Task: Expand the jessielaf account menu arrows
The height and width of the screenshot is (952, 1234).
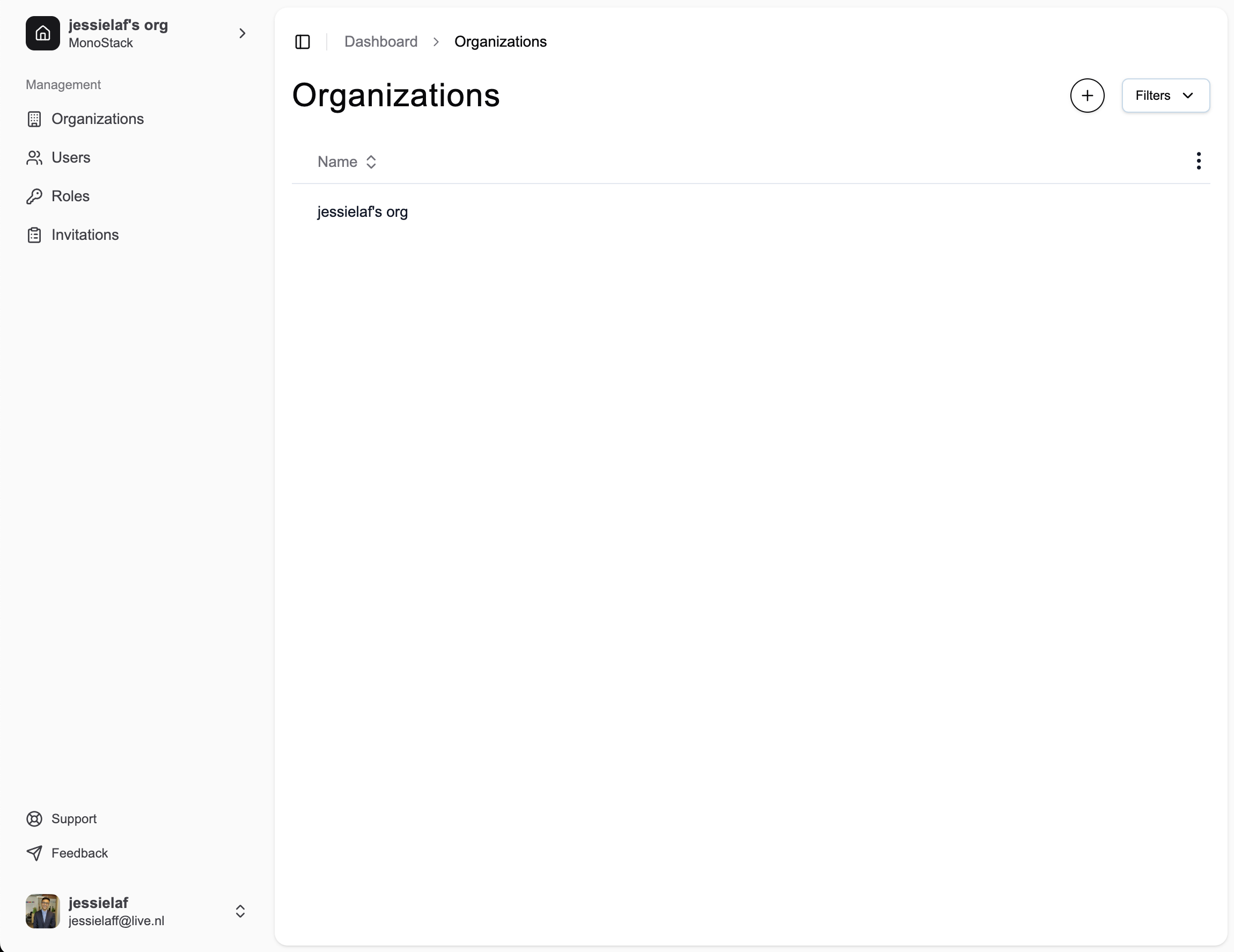Action: pos(240,911)
